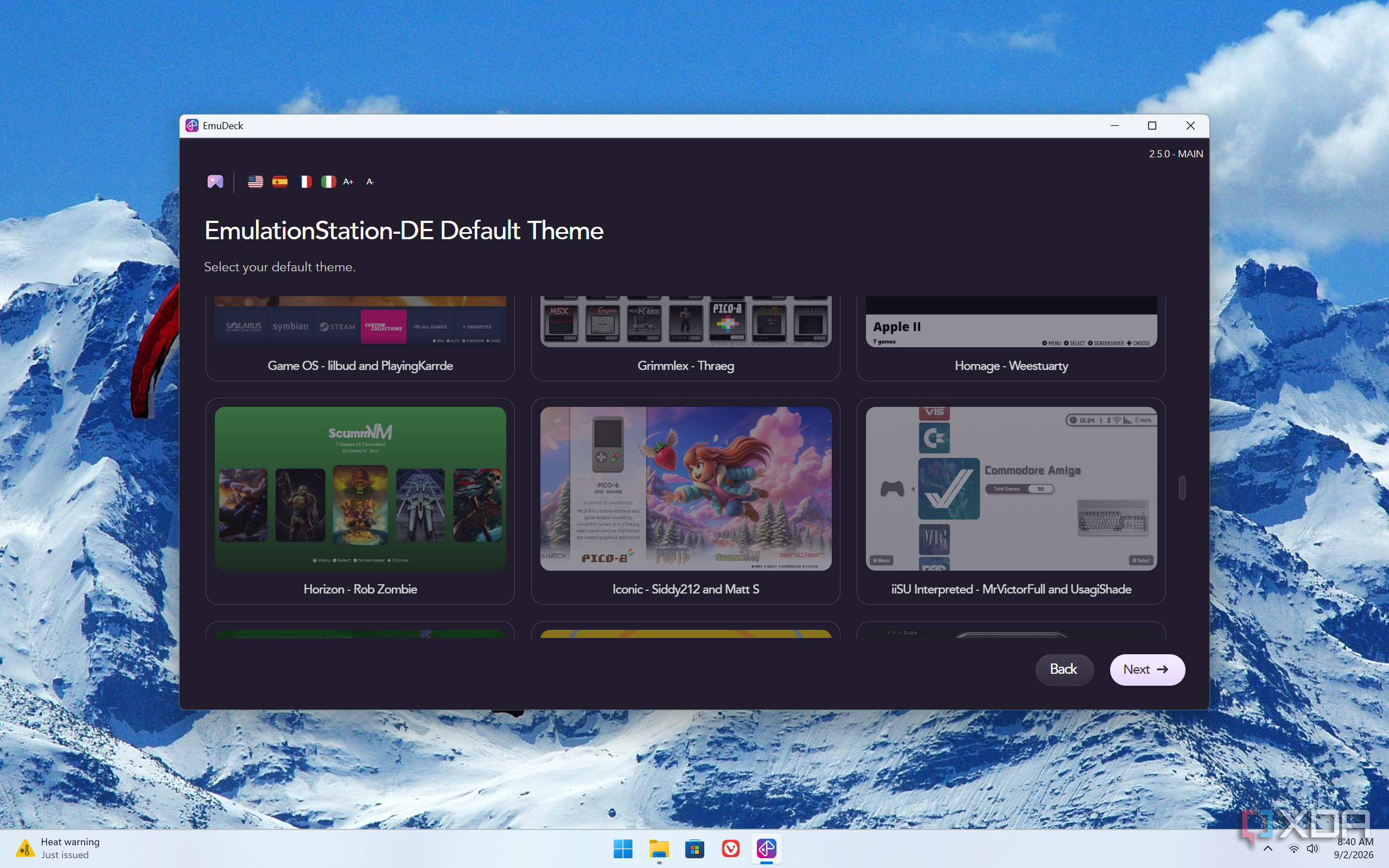Close the EmuDeck window

(x=1190, y=126)
